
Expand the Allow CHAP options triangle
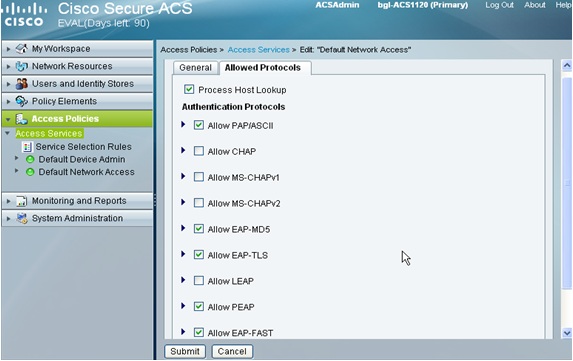[x=183, y=150]
